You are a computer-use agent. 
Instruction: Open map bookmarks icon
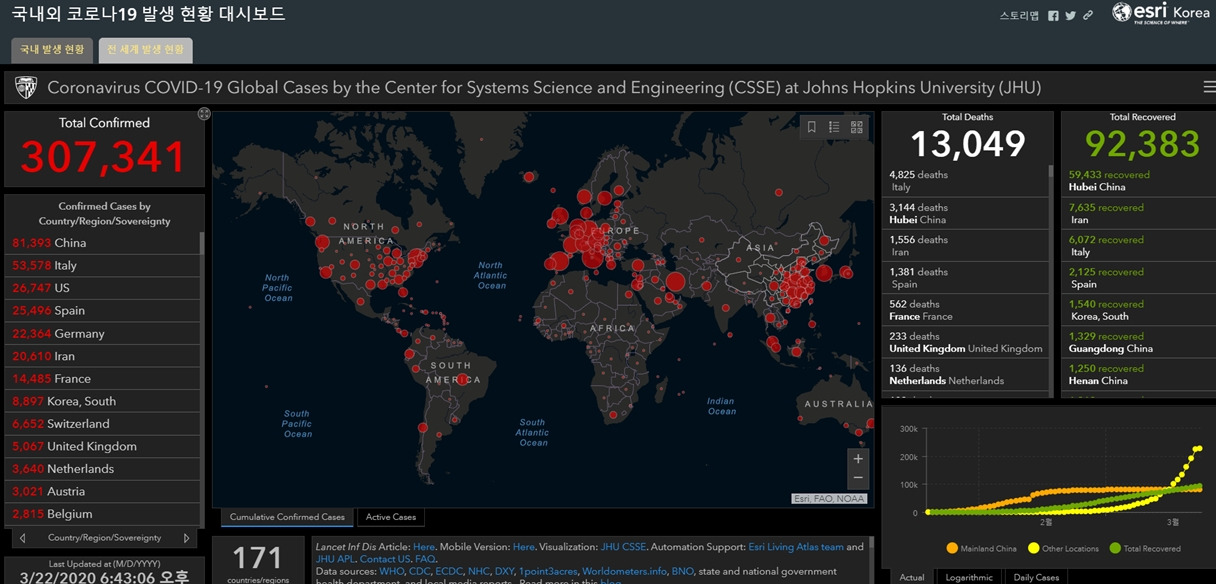812,127
